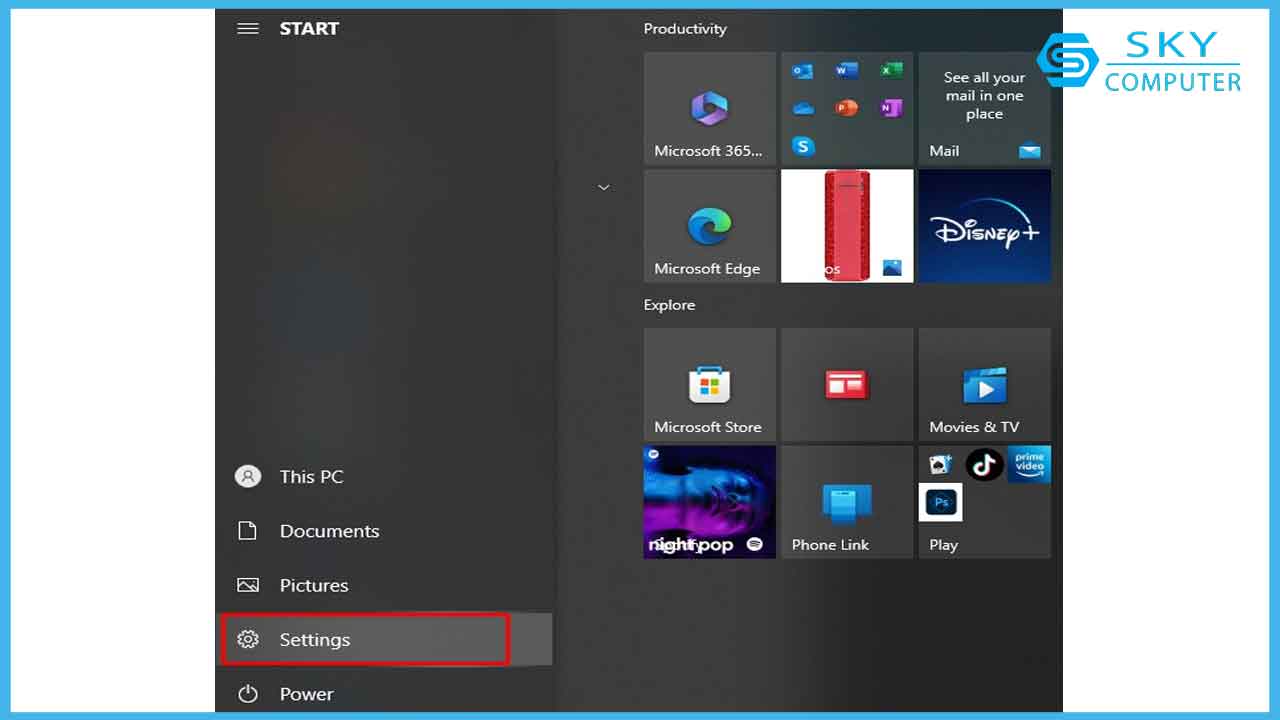The image size is (1280, 720).
Task: Click the Explore group header
Action: [669, 305]
